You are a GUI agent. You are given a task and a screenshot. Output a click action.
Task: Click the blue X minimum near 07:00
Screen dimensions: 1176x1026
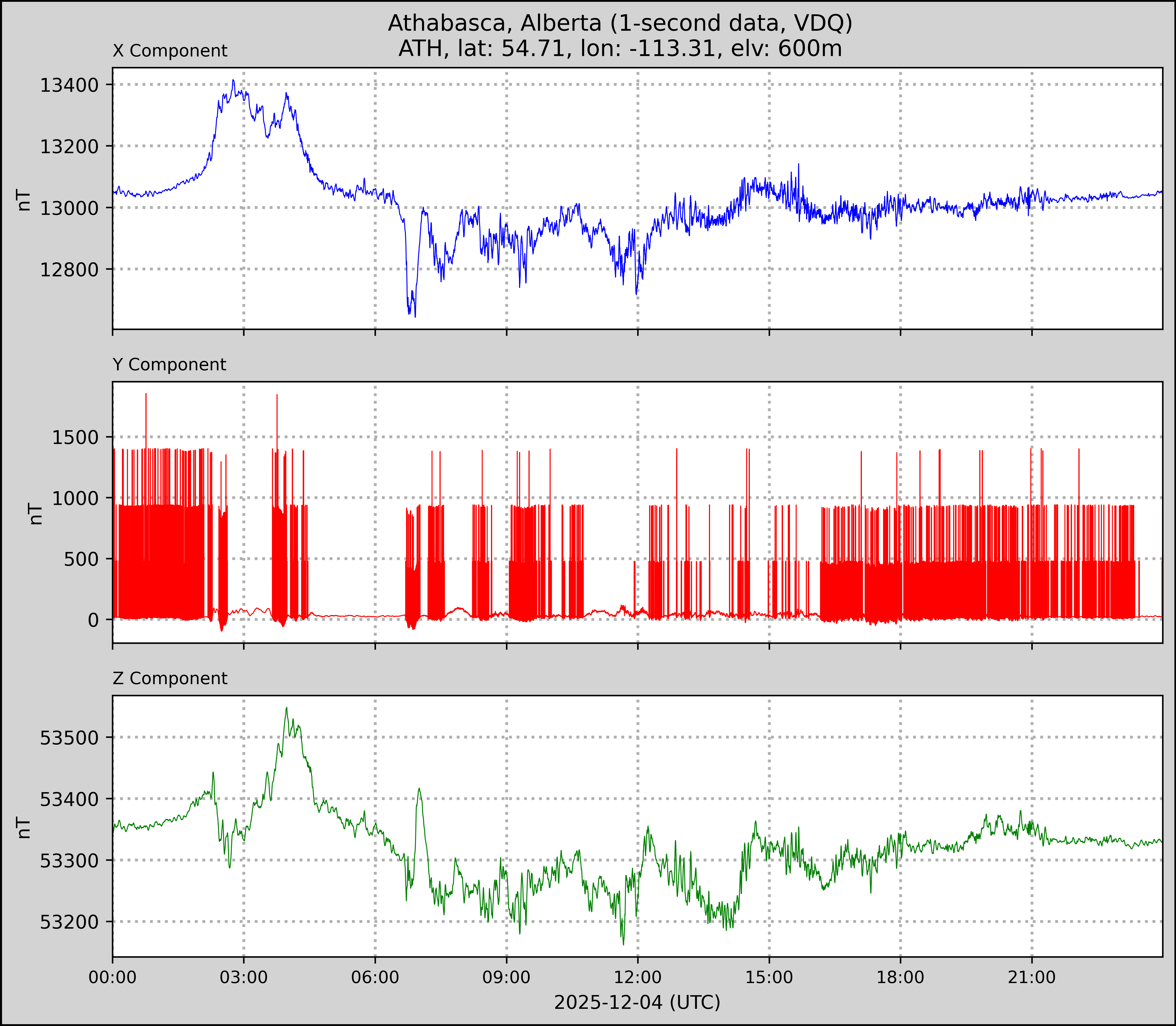pos(415,316)
